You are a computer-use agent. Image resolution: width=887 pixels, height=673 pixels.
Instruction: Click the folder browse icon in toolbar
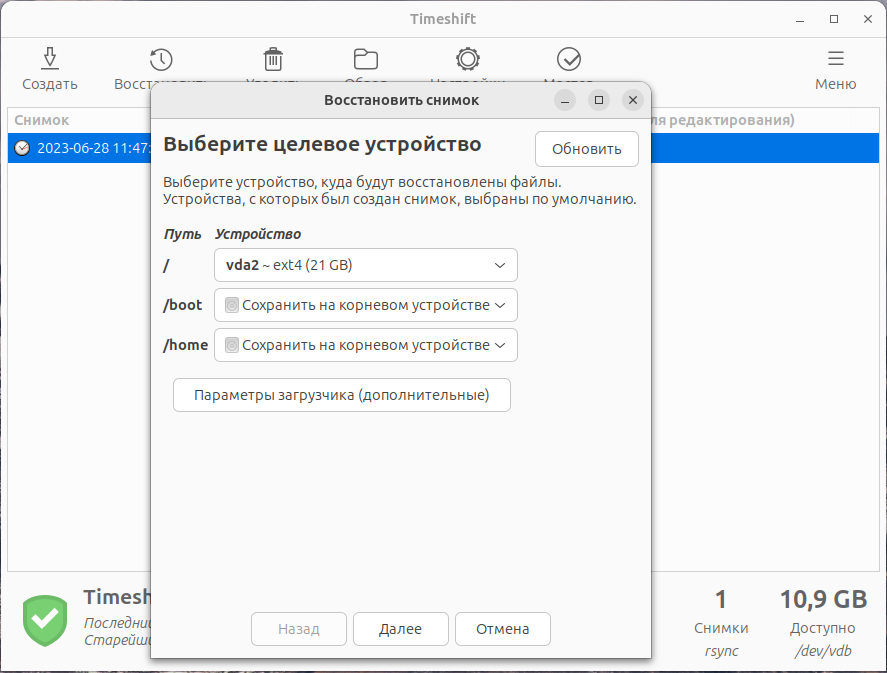[x=365, y=59]
